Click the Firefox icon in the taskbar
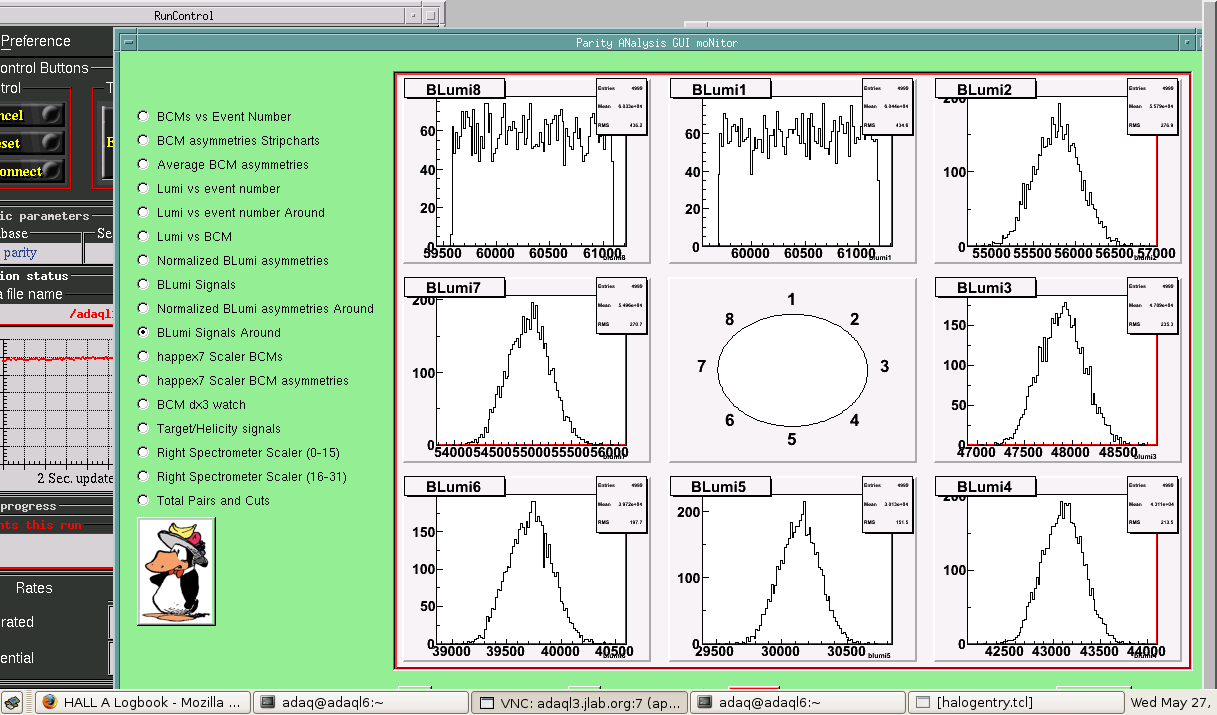 48,703
